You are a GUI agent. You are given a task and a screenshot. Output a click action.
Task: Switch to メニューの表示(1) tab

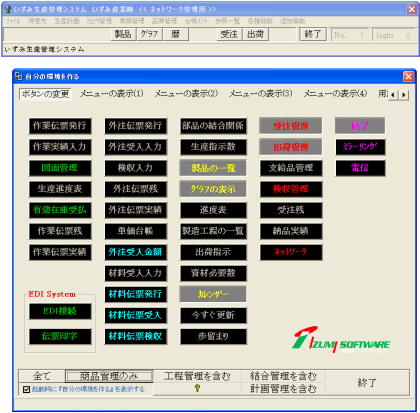[112, 94]
